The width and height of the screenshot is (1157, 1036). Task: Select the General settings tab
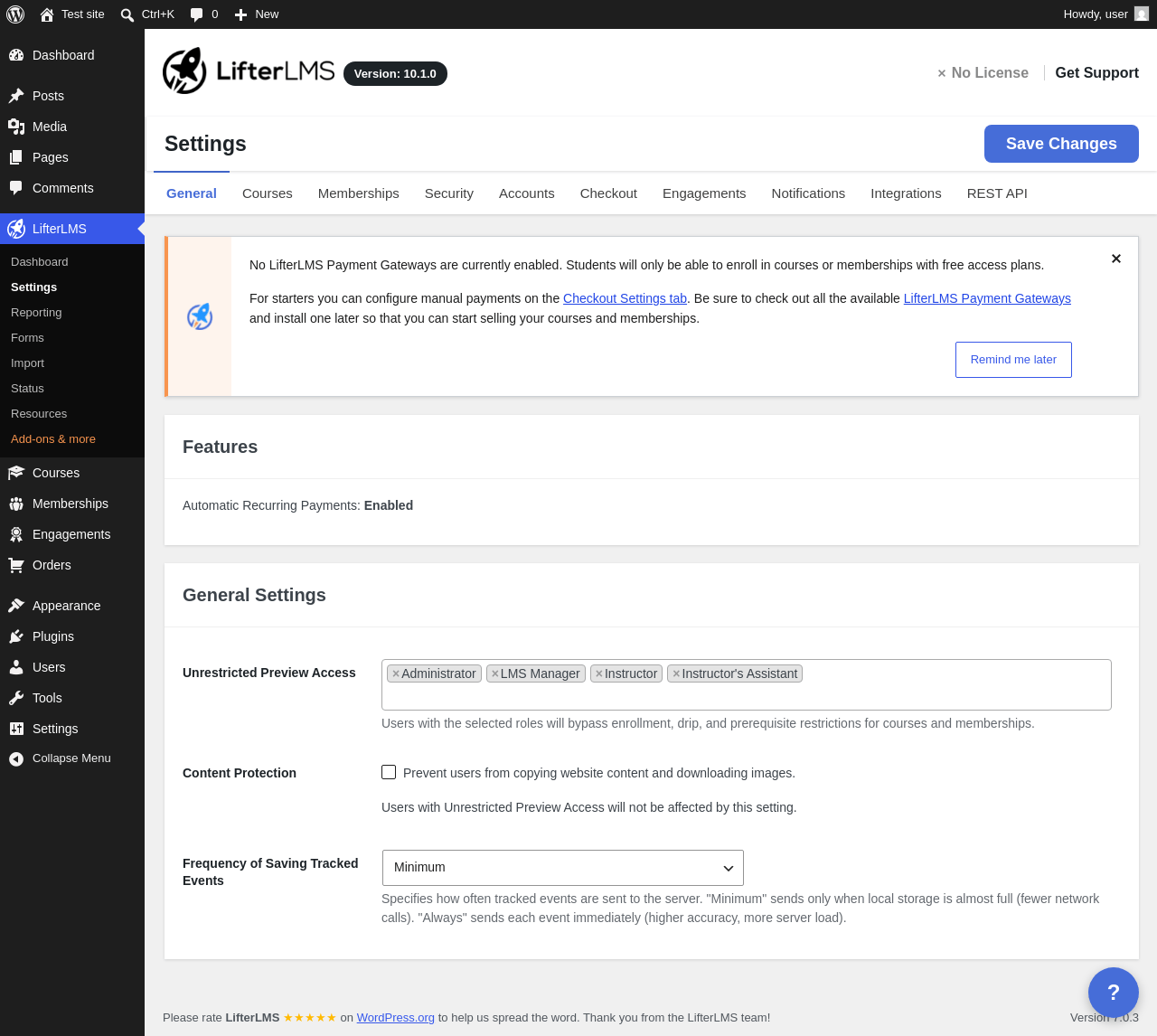point(192,193)
